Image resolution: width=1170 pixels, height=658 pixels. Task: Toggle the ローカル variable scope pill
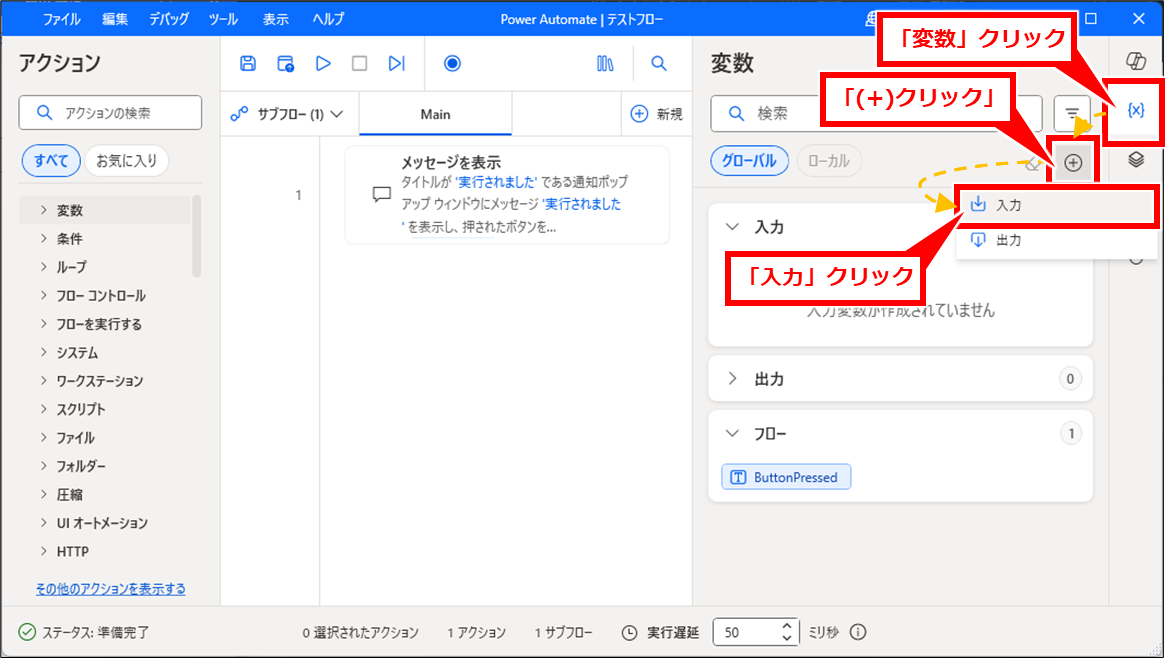coord(828,161)
